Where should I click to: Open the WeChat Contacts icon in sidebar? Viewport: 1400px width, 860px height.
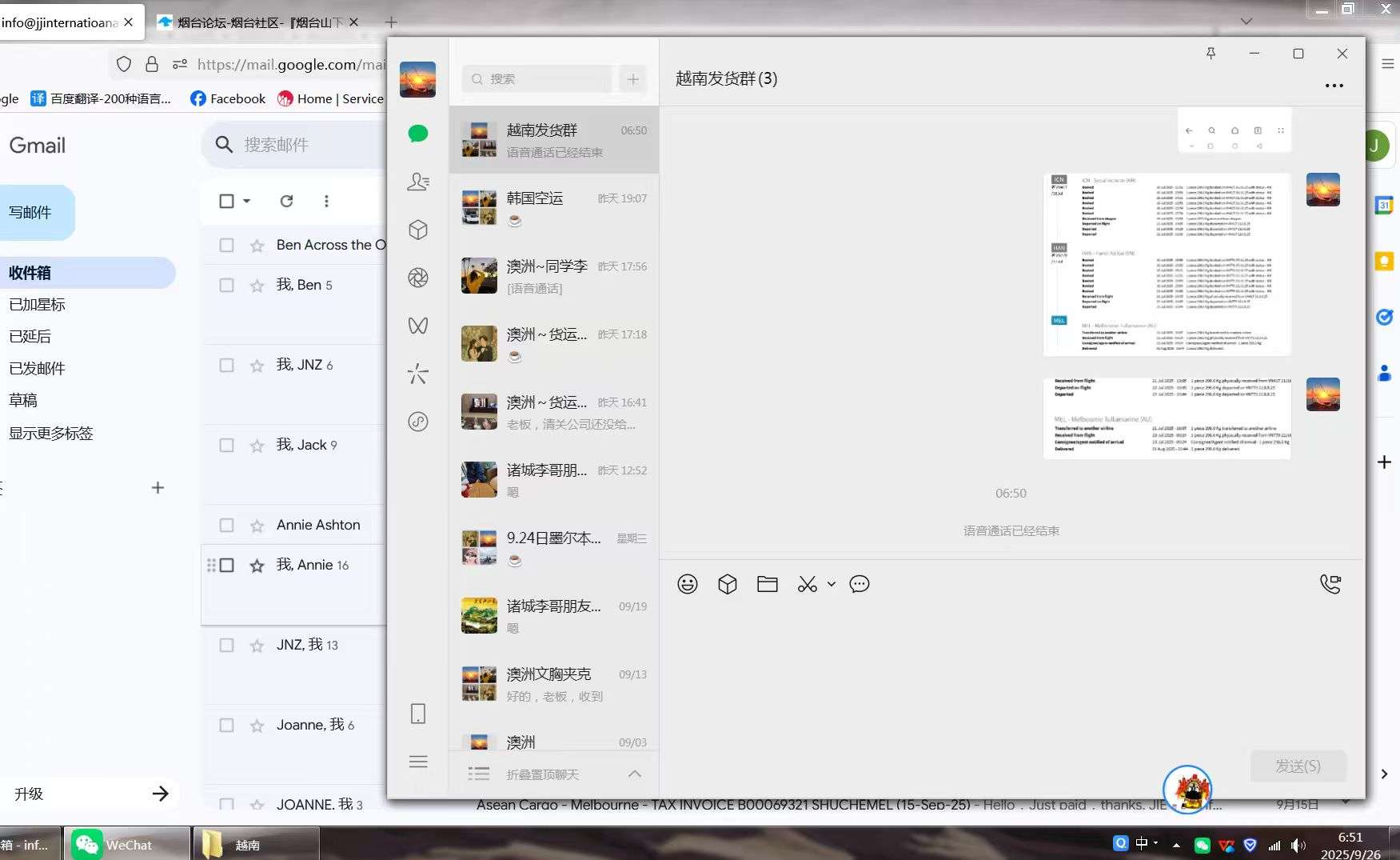pos(417,182)
